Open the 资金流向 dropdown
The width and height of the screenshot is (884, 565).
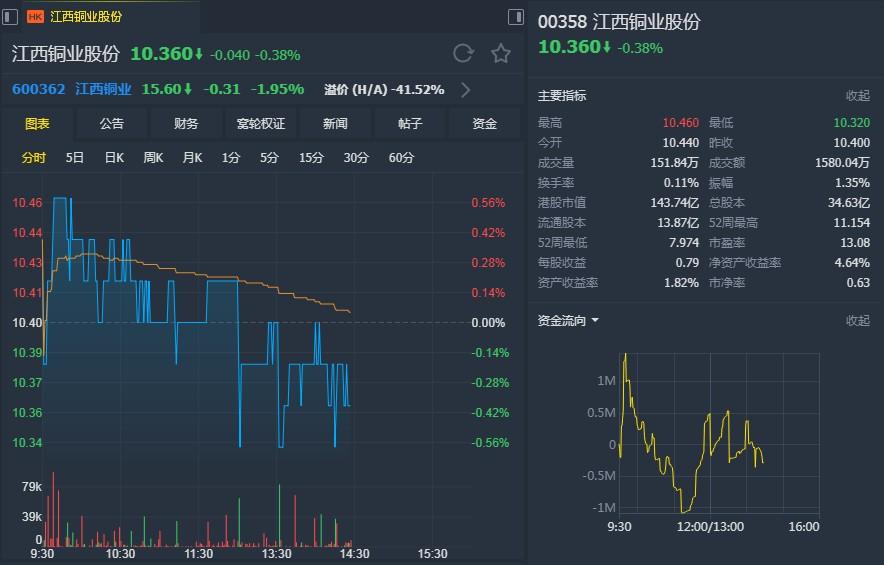coord(568,321)
